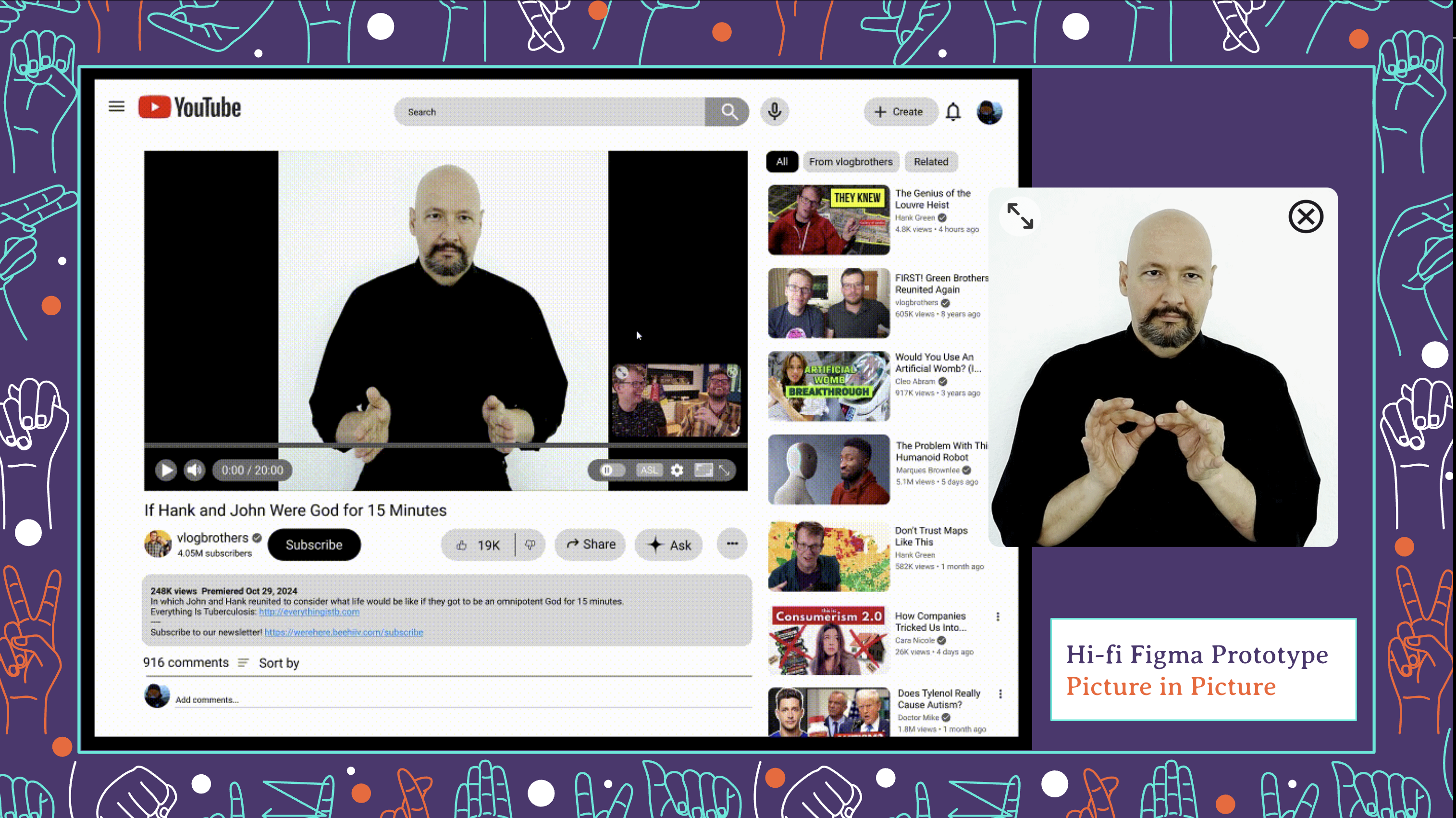Screen dimensions: 1456x818
Task: Open the account avatar menu
Action: click(989, 112)
